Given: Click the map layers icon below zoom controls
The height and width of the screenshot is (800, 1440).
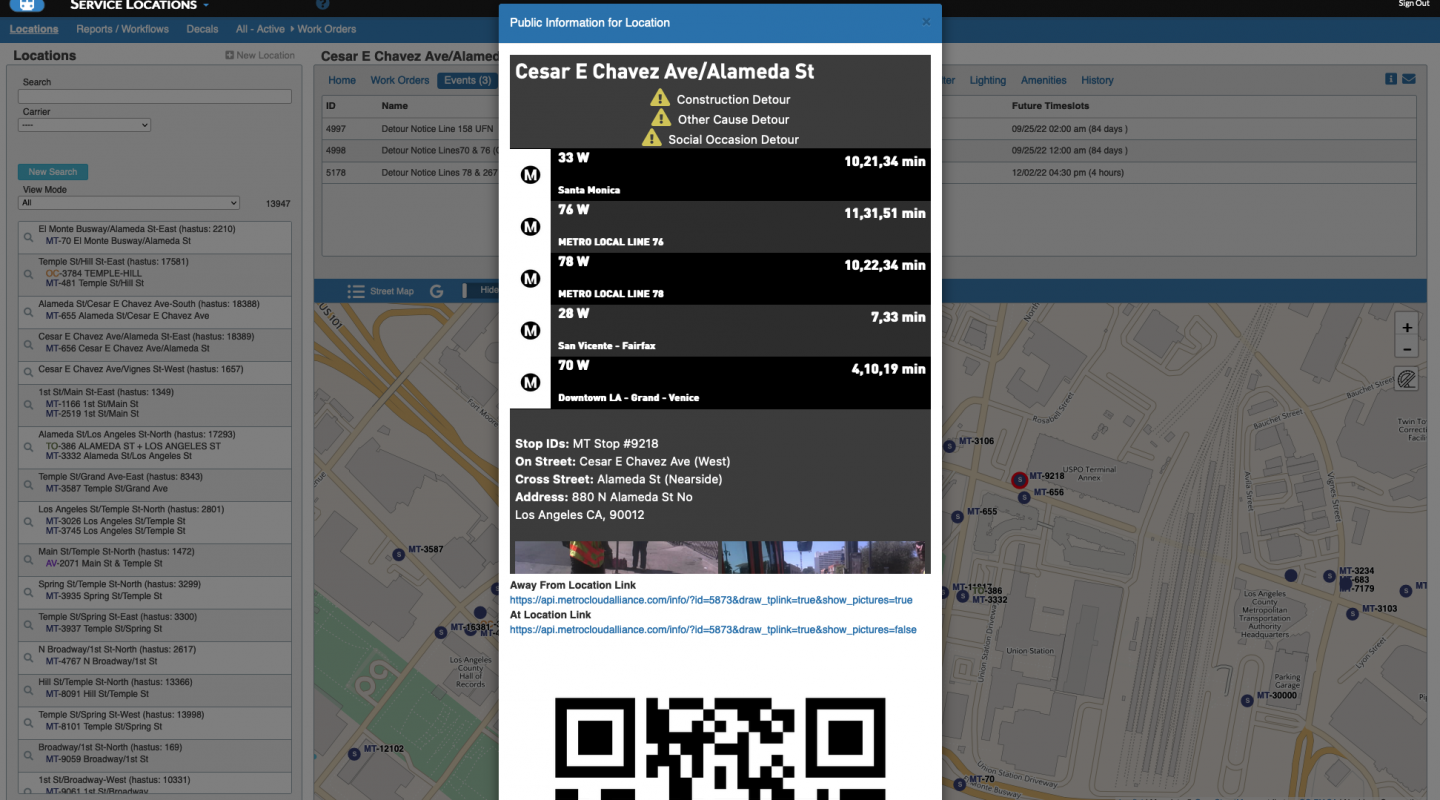Looking at the screenshot, I should click(1407, 379).
